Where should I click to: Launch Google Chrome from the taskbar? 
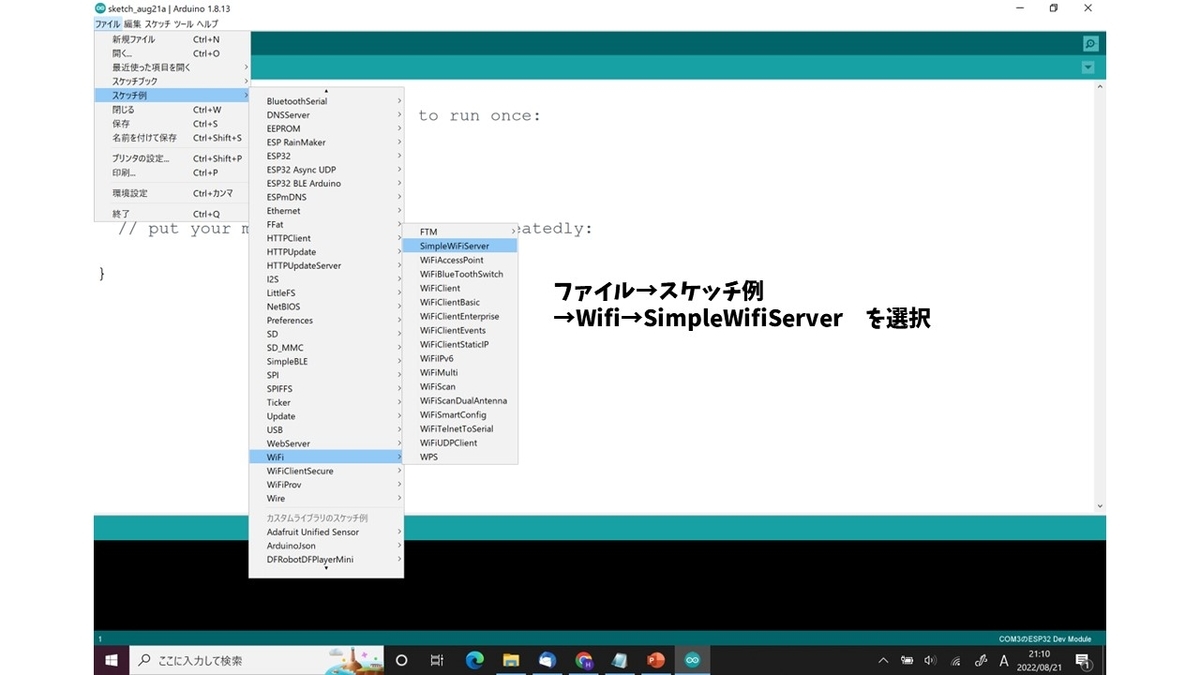(583, 660)
